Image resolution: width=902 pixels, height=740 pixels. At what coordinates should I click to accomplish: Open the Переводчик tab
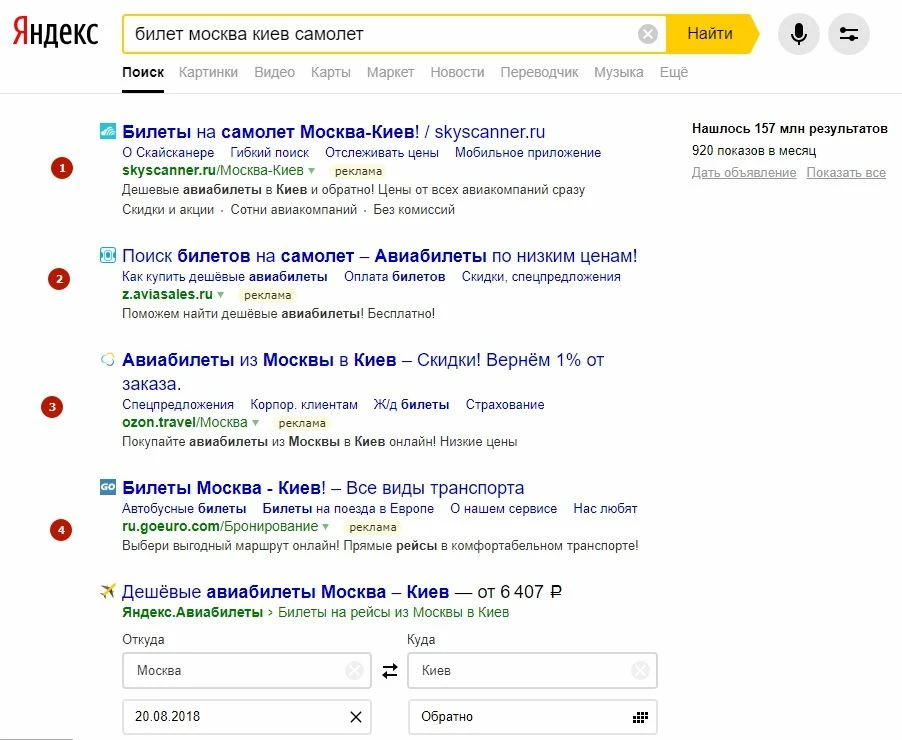pos(540,73)
